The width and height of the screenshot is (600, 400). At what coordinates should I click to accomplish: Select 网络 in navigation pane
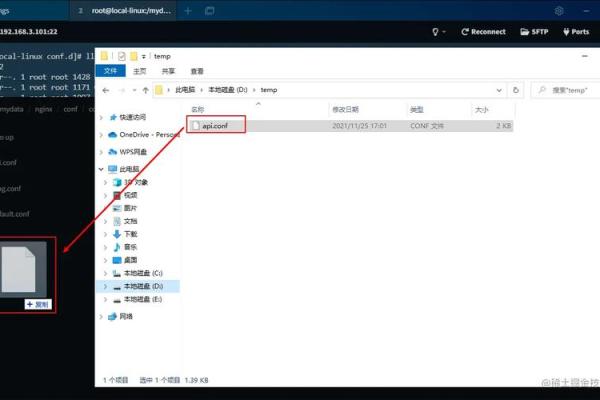[126, 317]
